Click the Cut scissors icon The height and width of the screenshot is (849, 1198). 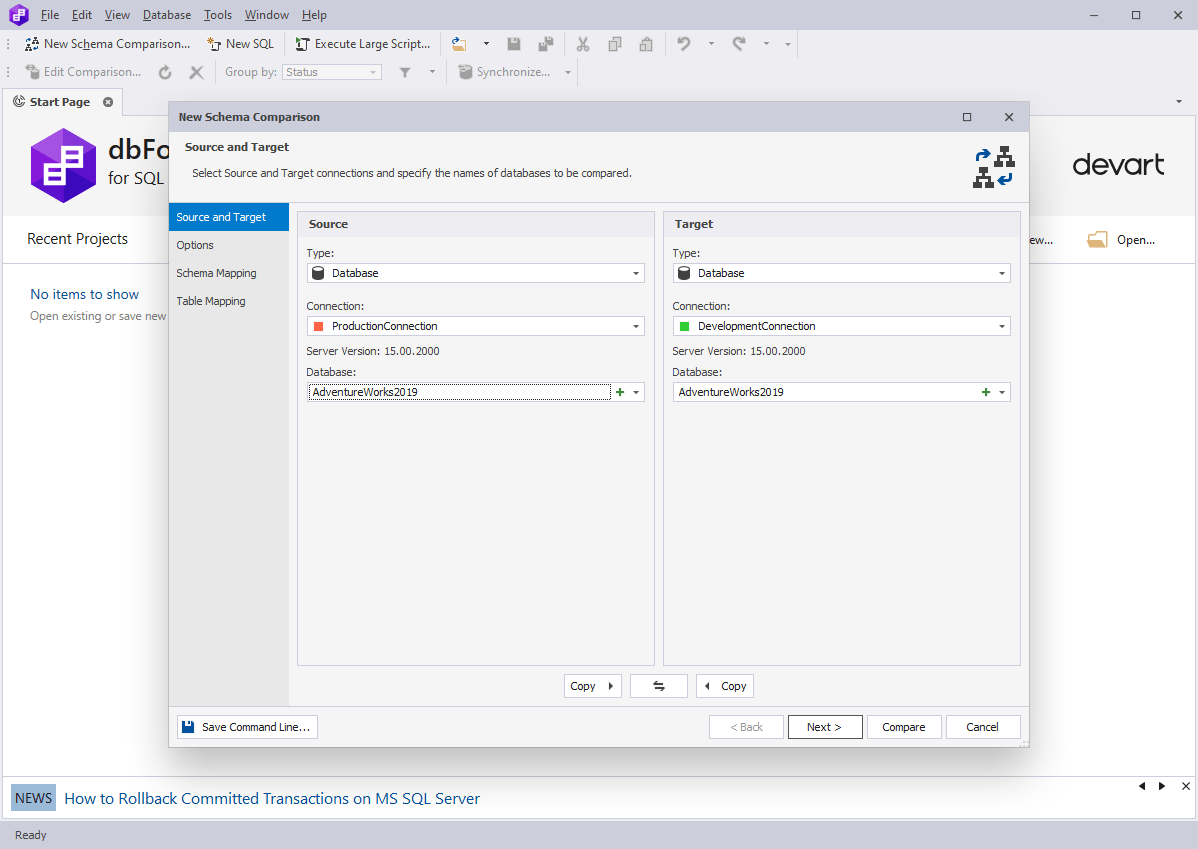583,44
